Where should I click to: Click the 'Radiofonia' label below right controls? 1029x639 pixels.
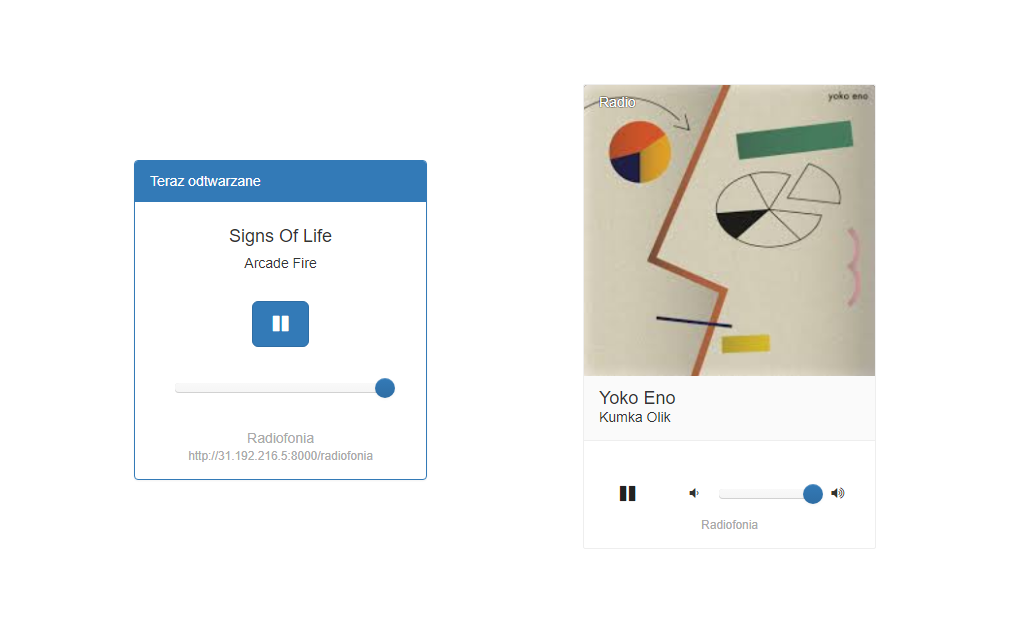pyautogui.click(x=729, y=525)
